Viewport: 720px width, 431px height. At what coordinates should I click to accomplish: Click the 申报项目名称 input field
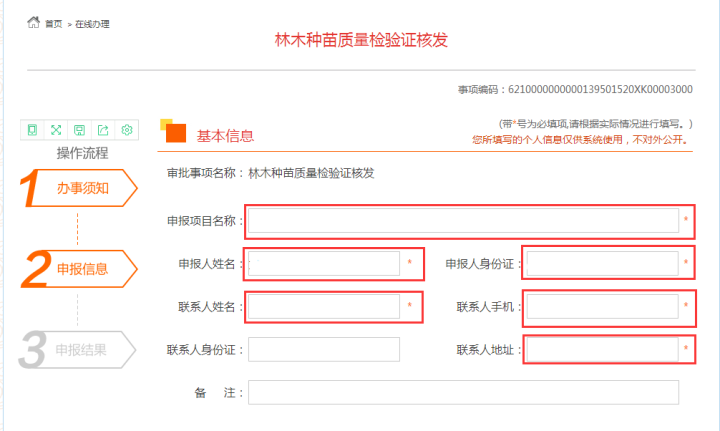(463, 221)
